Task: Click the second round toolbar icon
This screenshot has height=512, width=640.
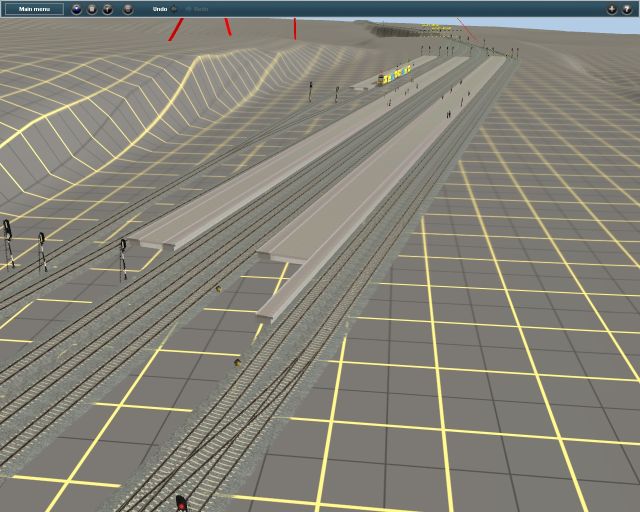Action: click(x=91, y=9)
